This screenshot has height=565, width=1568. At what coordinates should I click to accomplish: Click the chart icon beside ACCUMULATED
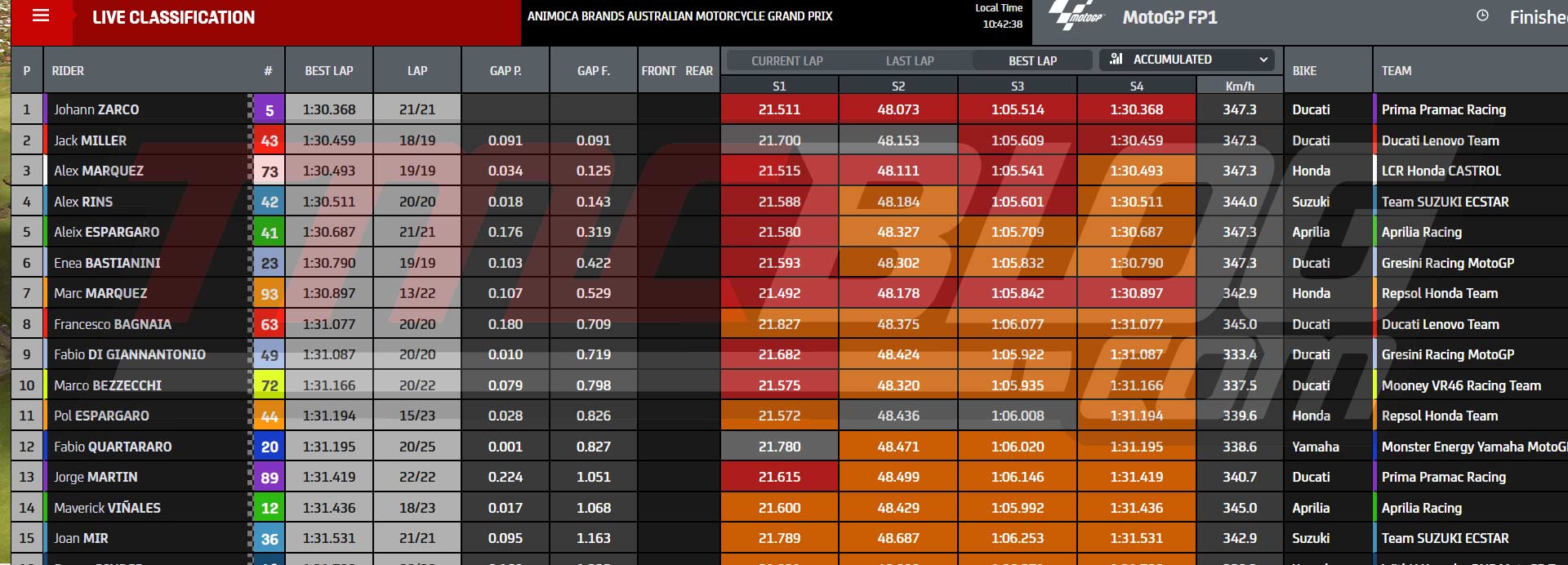click(1116, 59)
